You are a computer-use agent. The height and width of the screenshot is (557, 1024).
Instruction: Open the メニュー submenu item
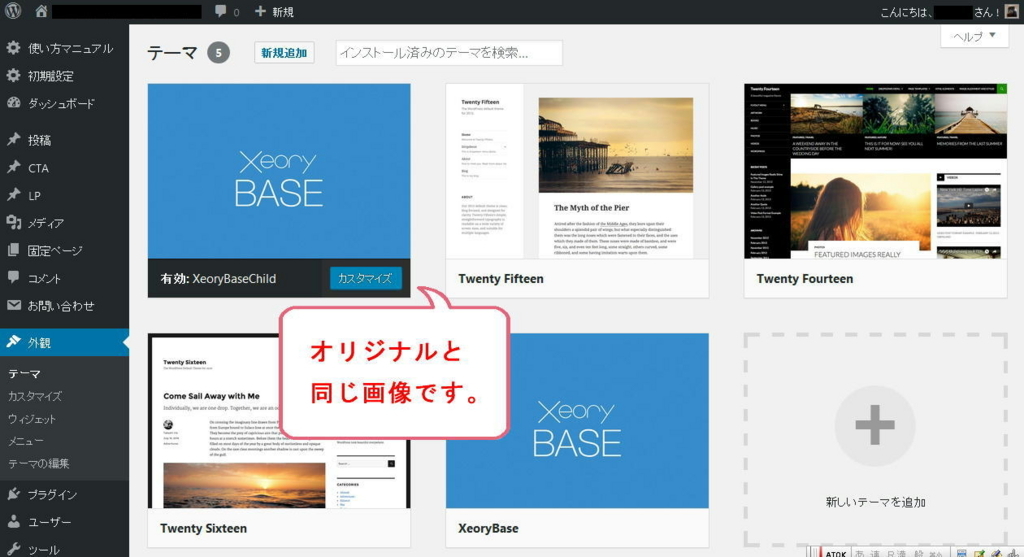point(25,441)
